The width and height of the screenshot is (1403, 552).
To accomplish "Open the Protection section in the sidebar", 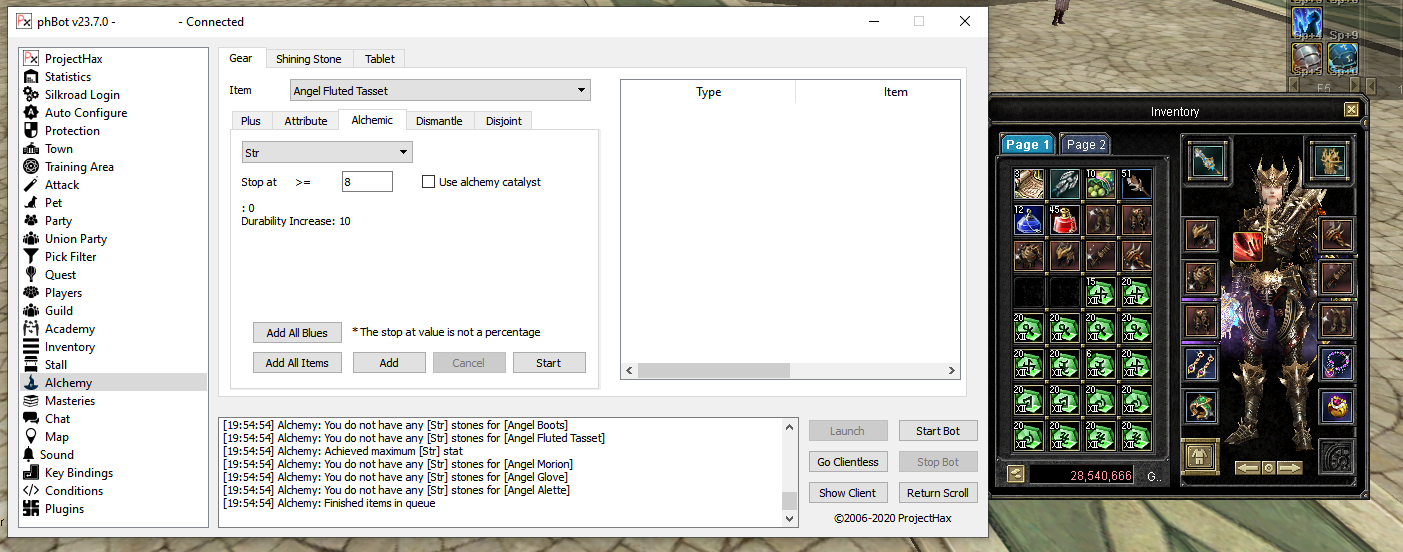I will (72, 131).
